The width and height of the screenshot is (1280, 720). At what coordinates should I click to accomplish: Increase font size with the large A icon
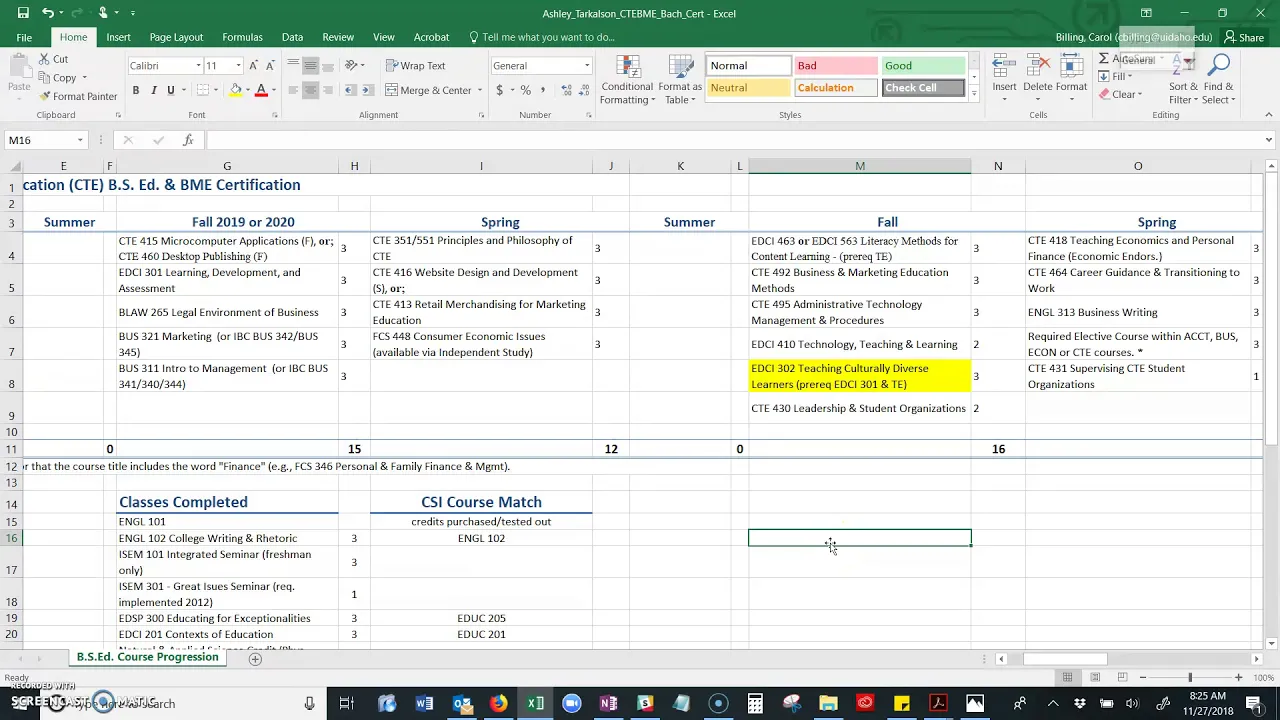click(x=254, y=66)
